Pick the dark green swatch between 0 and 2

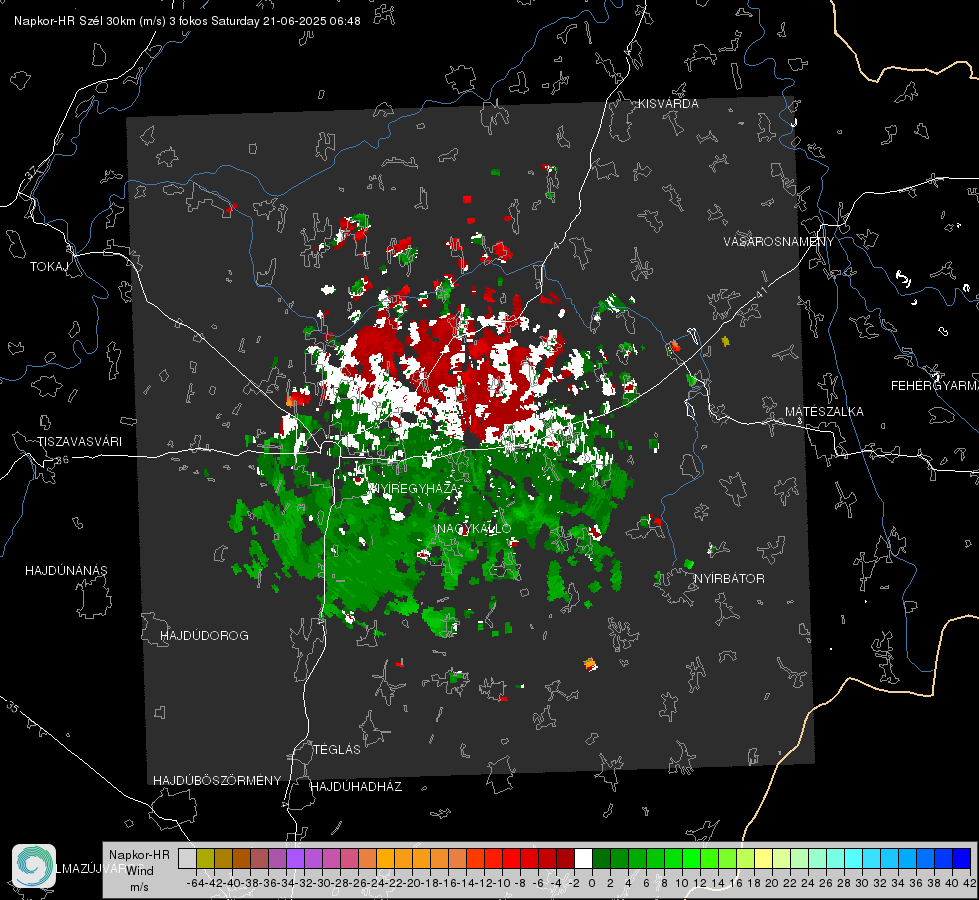601,859
